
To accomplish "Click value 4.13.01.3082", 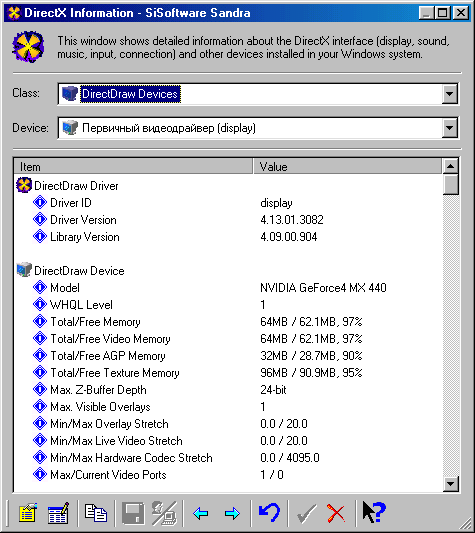I will tap(292, 220).
